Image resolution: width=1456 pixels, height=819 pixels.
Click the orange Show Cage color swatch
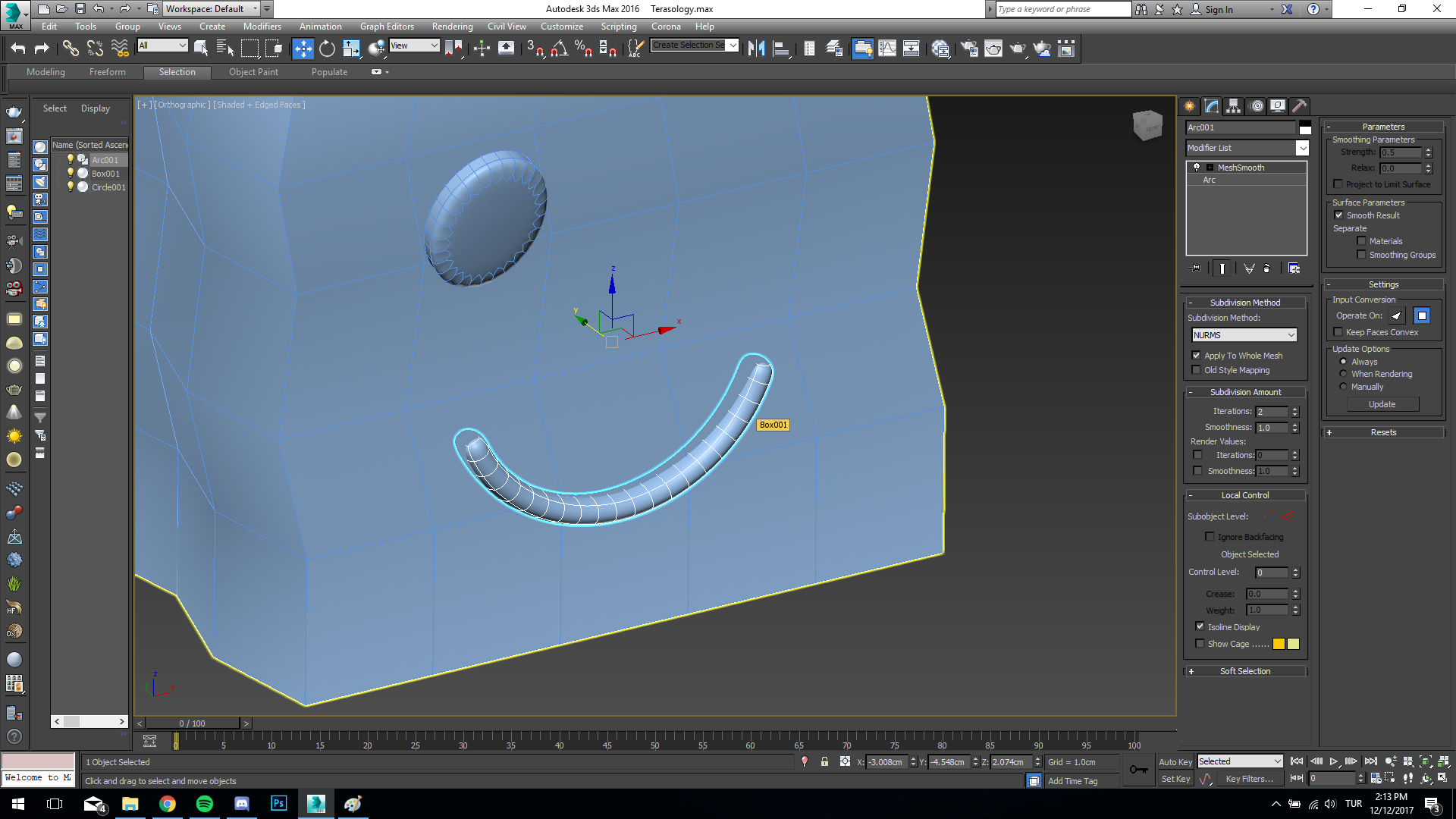point(1279,644)
